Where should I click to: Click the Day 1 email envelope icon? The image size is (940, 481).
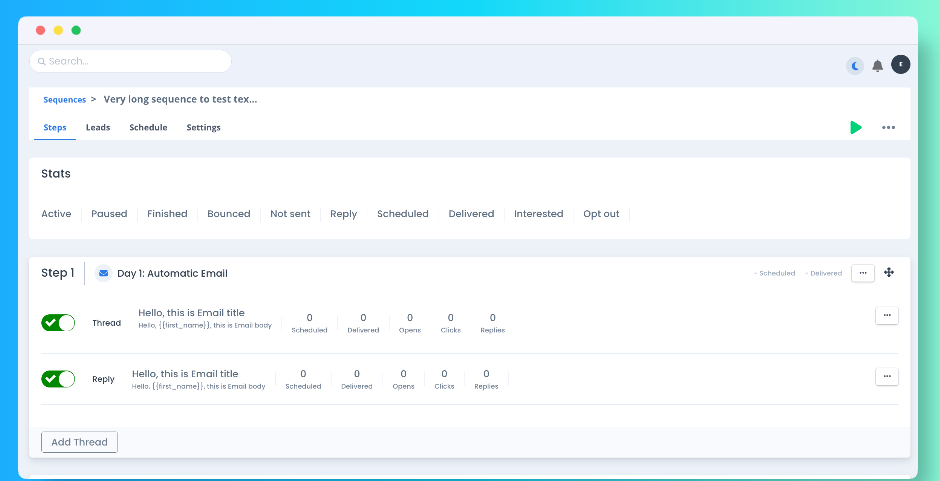(x=103, y=273)
